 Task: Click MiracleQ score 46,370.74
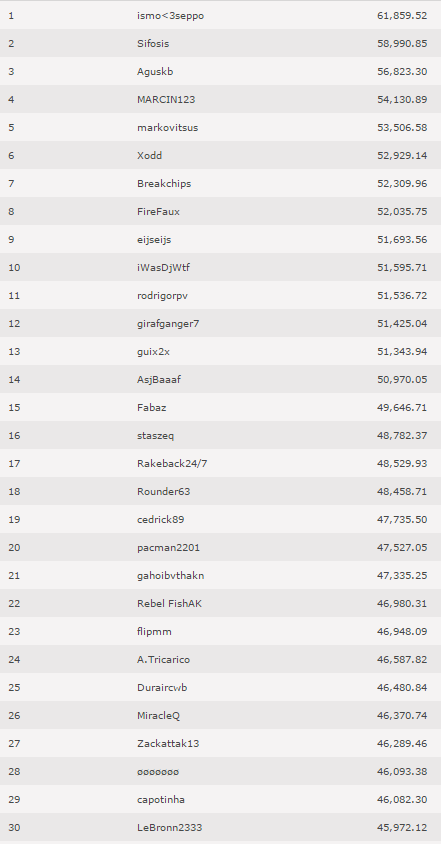tap(402, 715)
